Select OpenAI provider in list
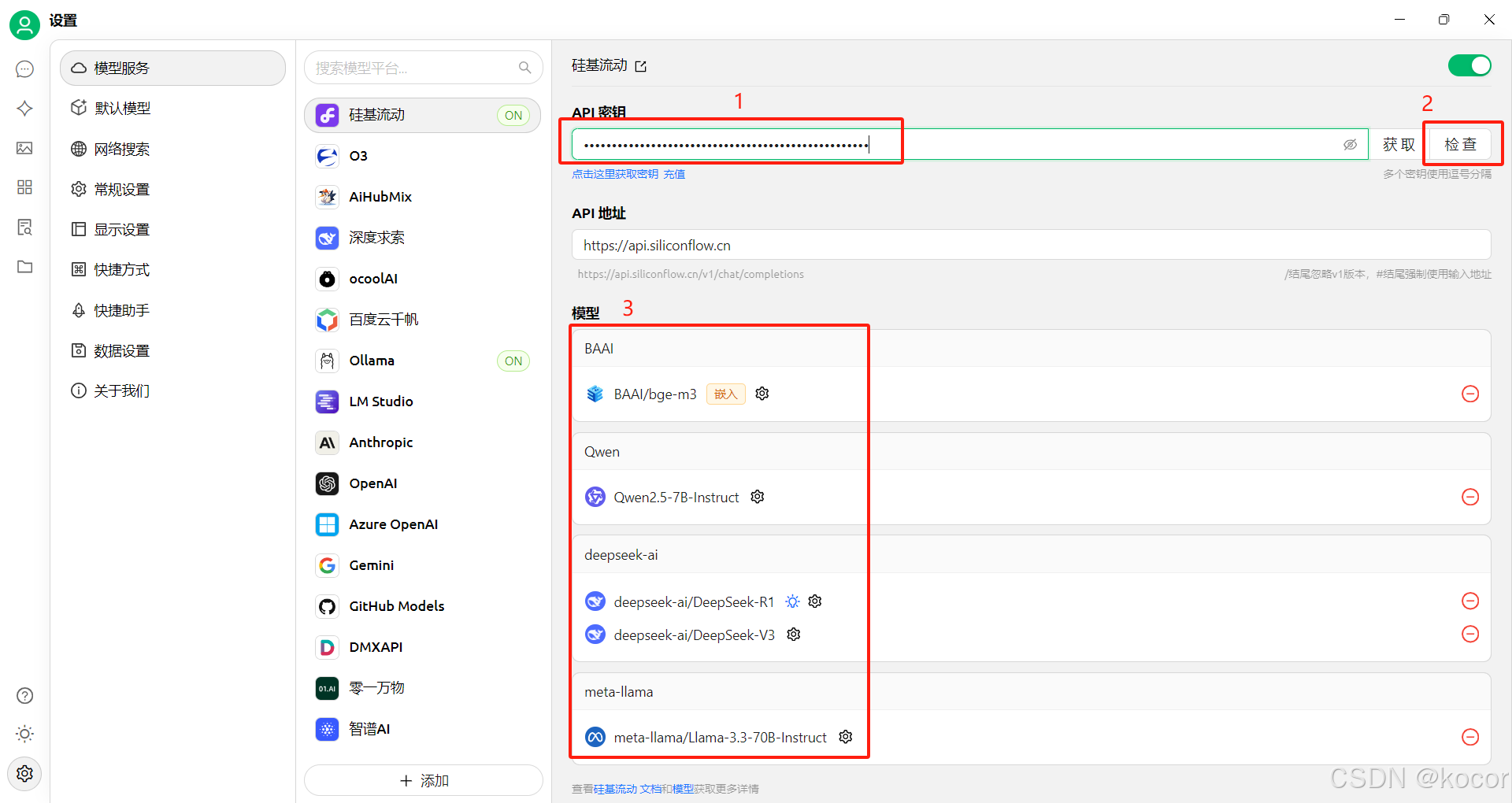The width and height of the screenshot is (1512, 803). (x=423, y=483)
